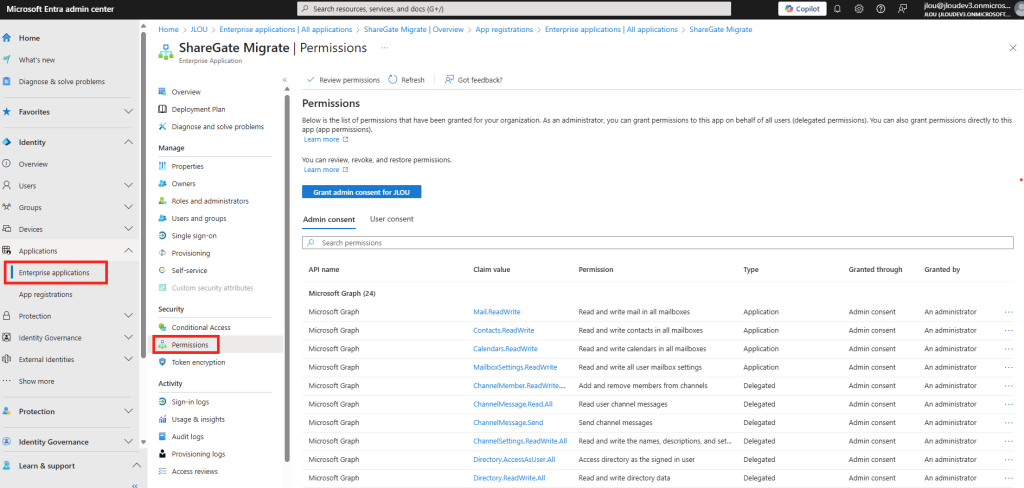Screen dimensions: 1024x488
Task: Collapse the resource menu double chevron
Action: pyautogui.click(x=285, y=80)
